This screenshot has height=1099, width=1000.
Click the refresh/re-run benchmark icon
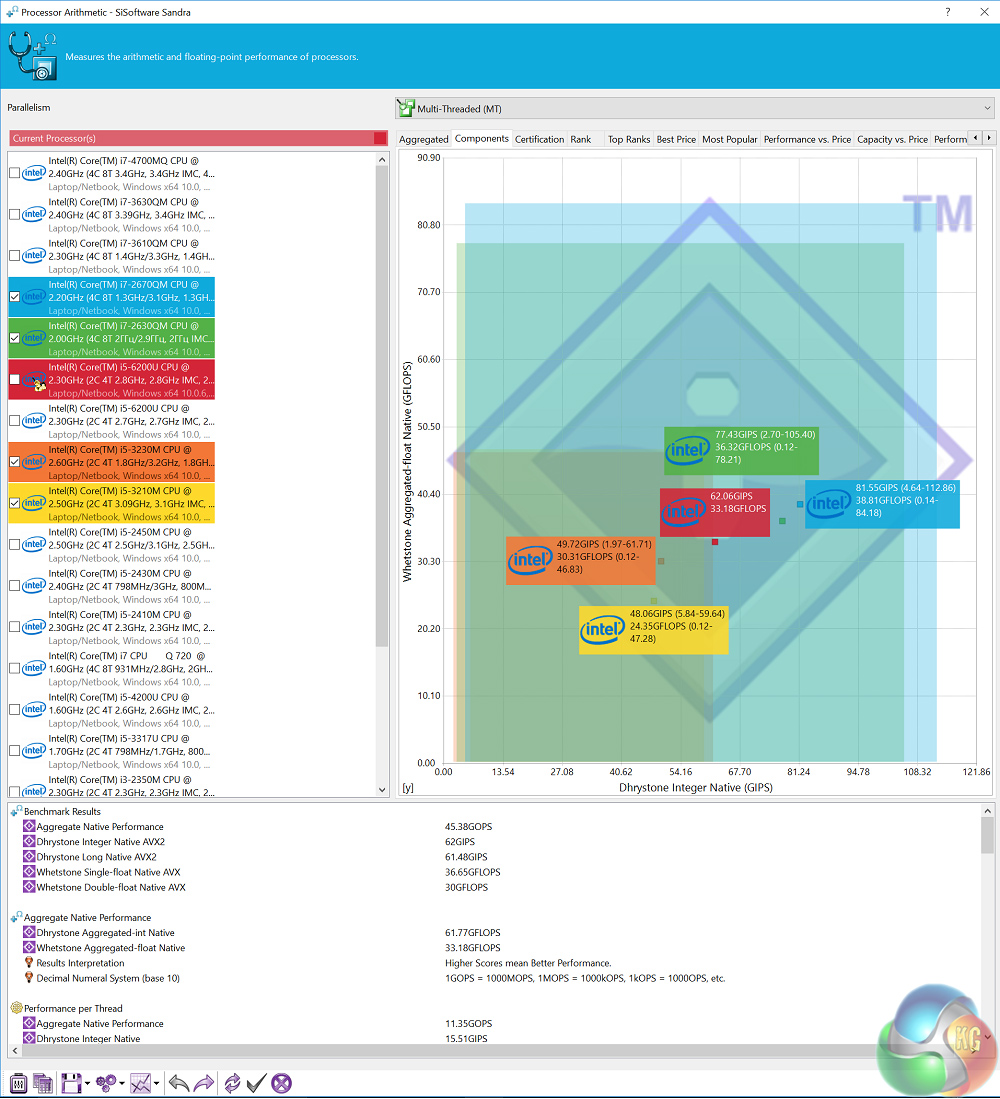coord(232,1084)
